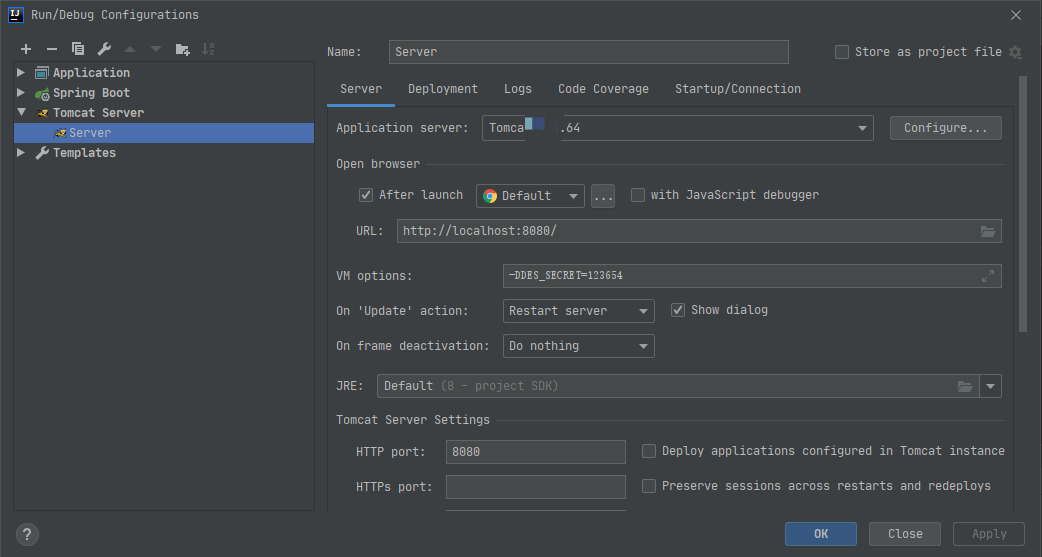Viewport: 1042px width, 557px height.
Task: Expand the Templates tree node
Action: click(21, 152)
